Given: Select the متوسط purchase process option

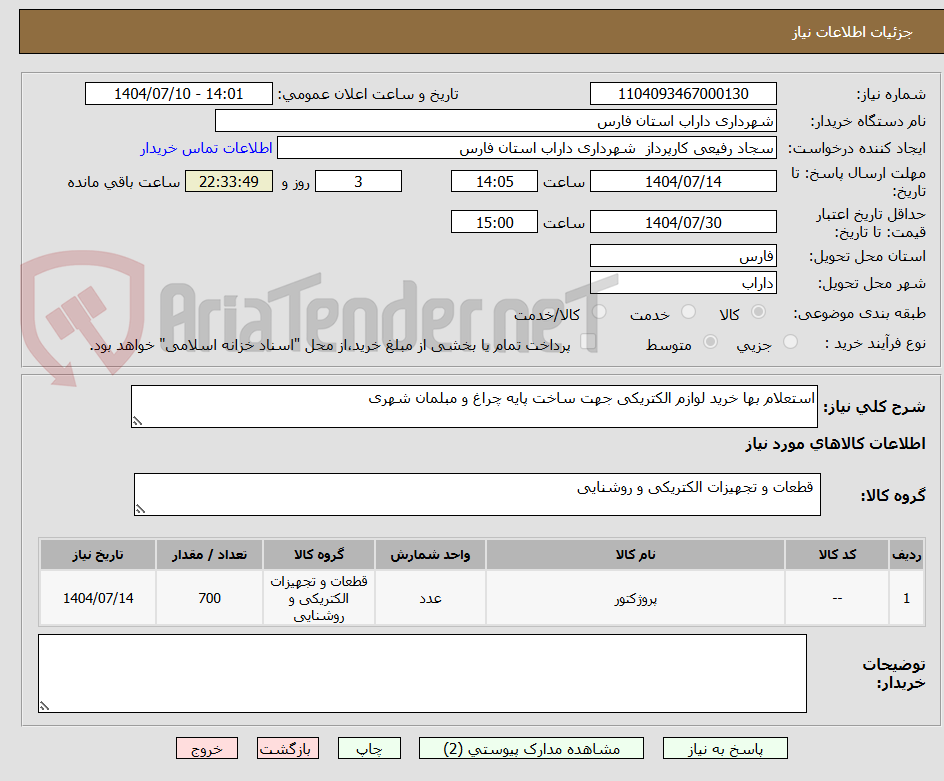Looking at the screenshot, I should pos(710,343).
